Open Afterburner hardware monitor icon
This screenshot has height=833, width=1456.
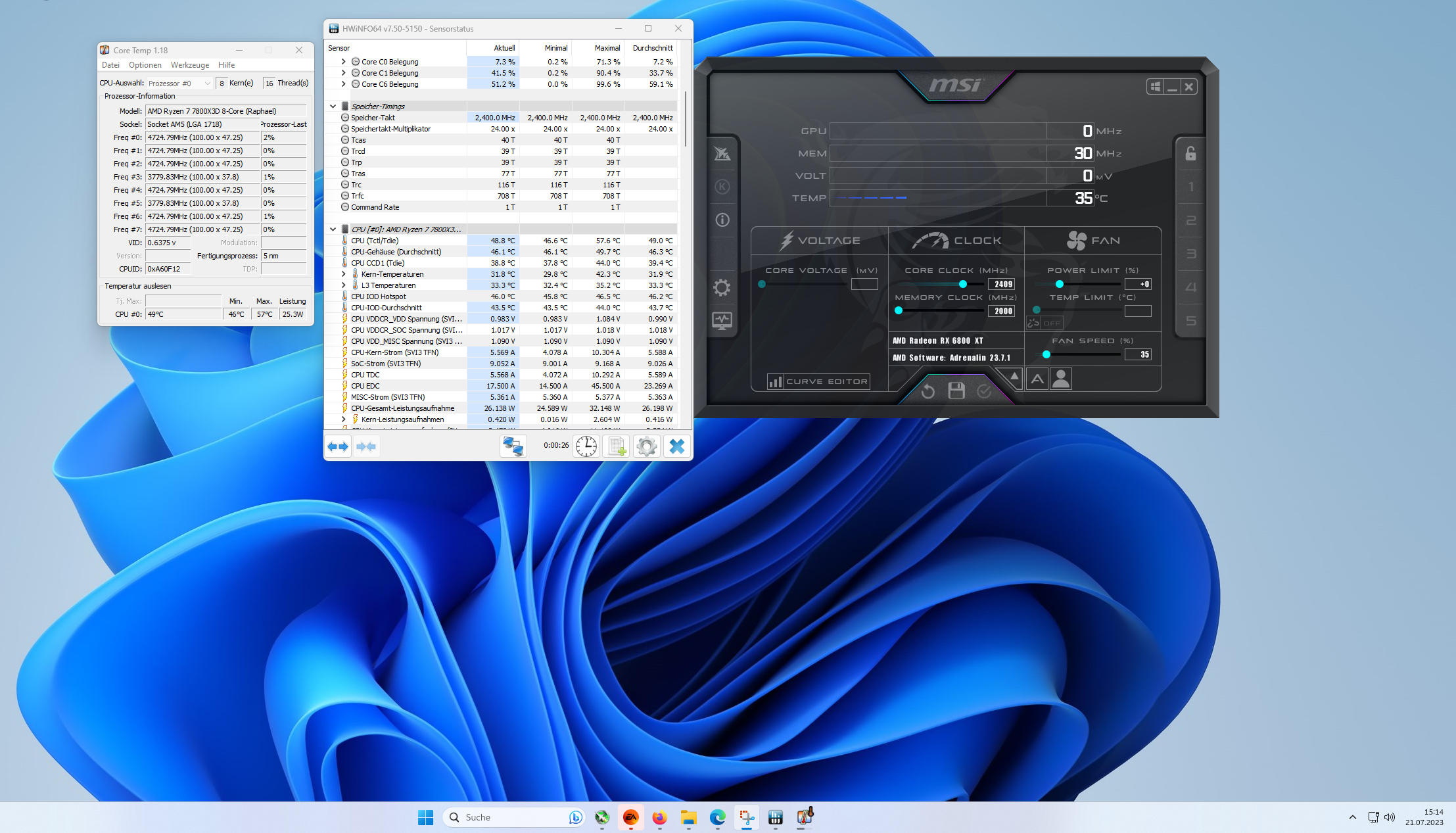pyautogui.click(x=722, y=321)
